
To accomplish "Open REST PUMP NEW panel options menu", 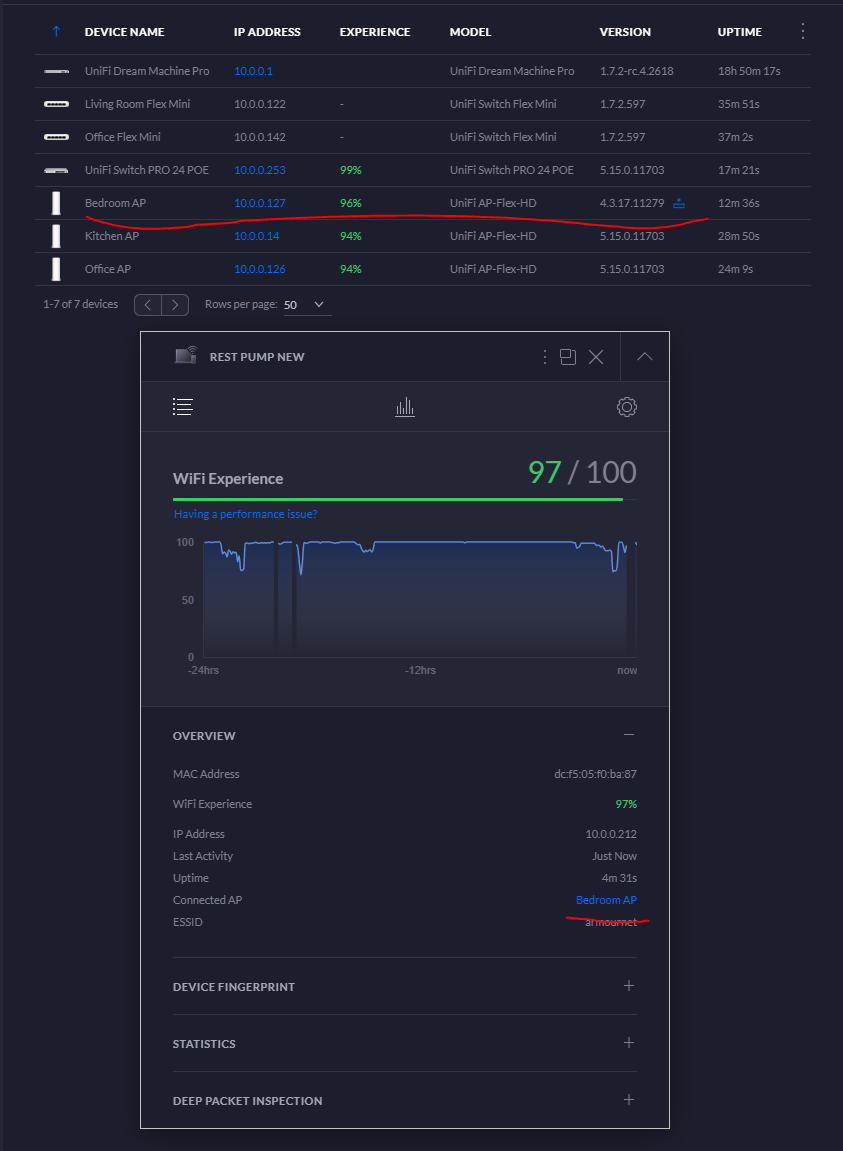I will pyautogui.click(x=545, y=357).
